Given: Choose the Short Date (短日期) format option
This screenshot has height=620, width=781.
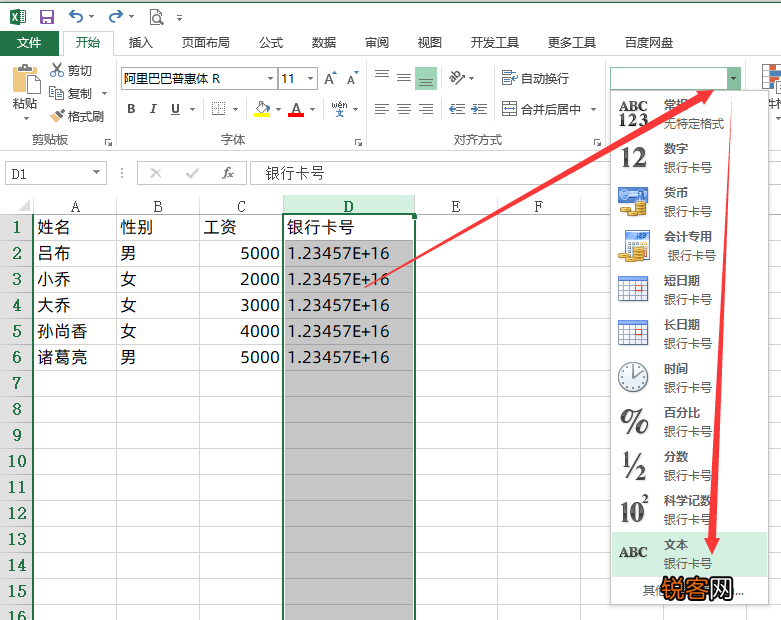Looking at the screenshot, I should 689,289.
